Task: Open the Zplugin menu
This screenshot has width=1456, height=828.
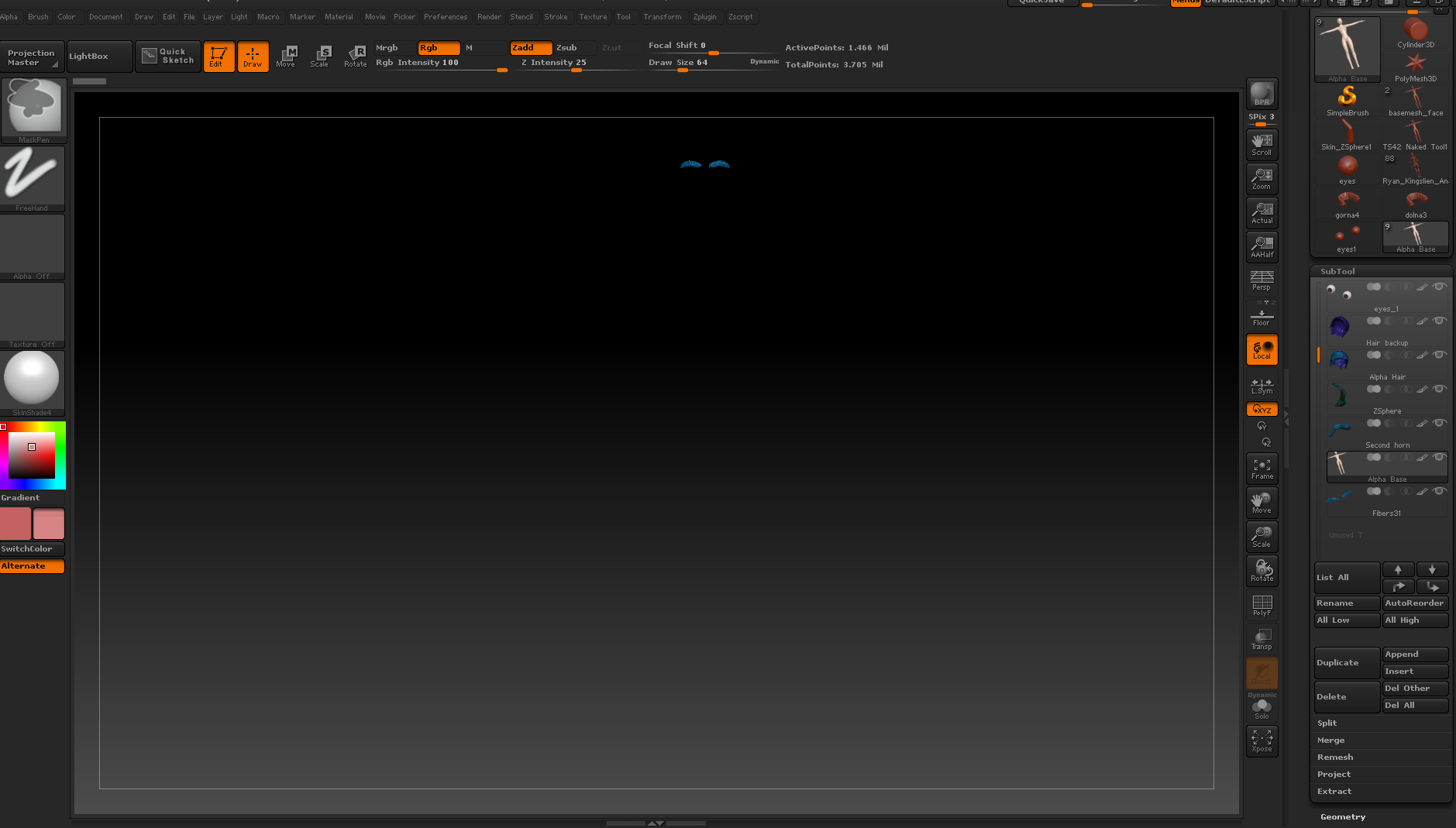Action: coord(705,17)
